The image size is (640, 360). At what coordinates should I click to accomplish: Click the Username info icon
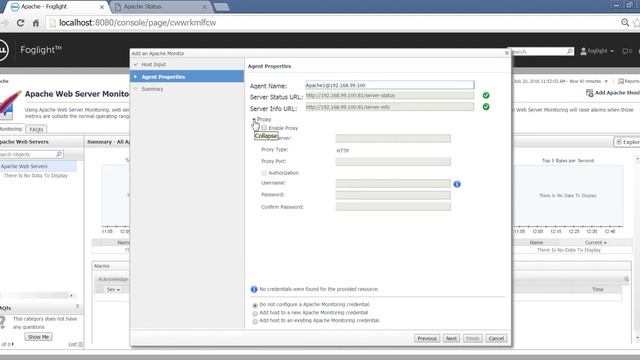[x=457, y=184]
